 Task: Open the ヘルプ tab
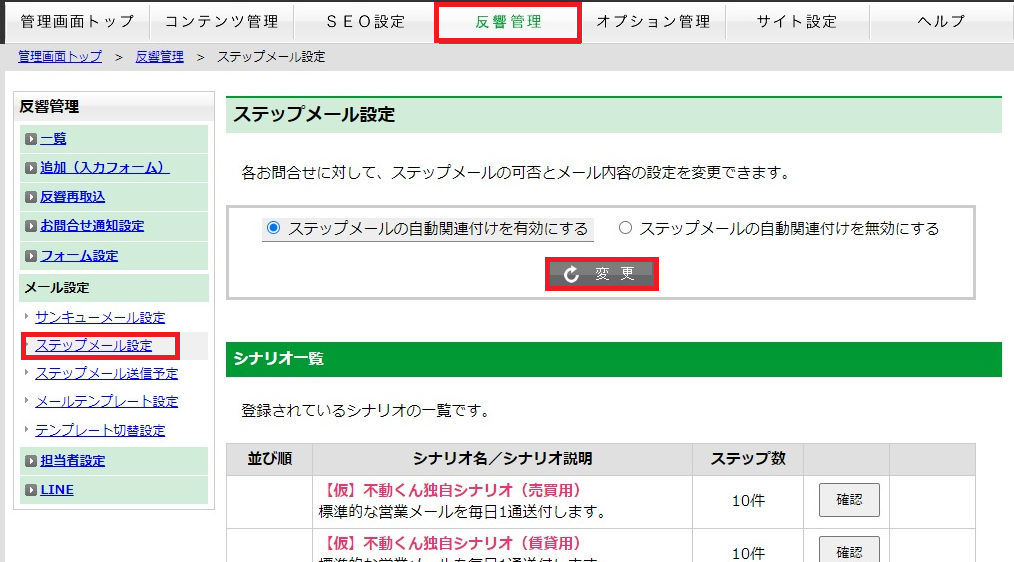click(x=941, y=21)
